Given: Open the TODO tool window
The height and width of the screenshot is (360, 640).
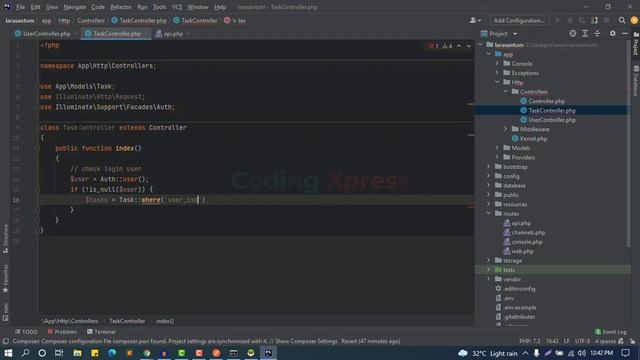Looking at the screenshot, I should [x=27, y=332].
